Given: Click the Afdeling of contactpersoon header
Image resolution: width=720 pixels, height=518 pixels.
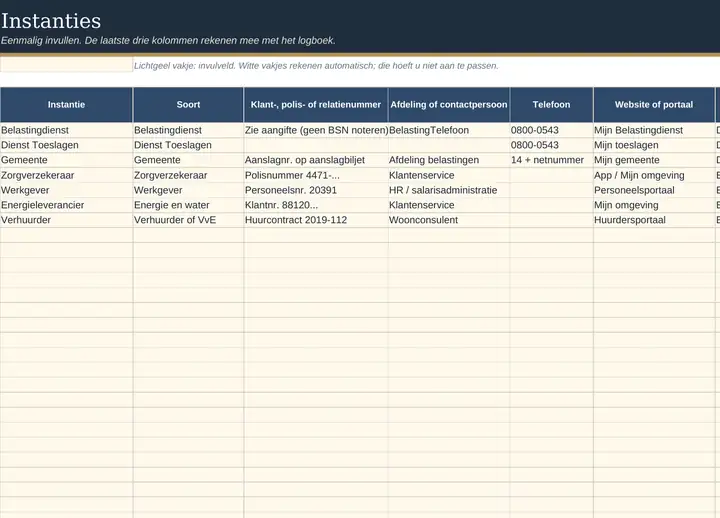Looking at the screenshot, I should pos(449,105).
